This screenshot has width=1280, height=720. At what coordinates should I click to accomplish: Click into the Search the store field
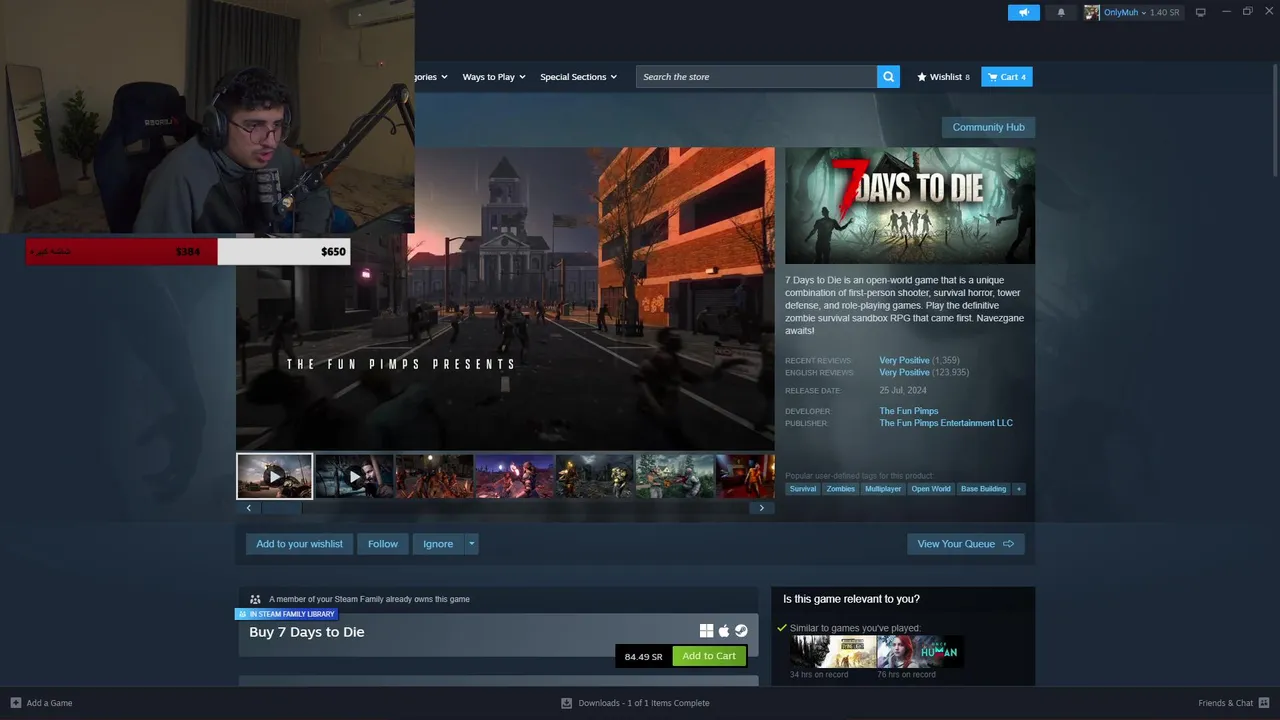756,77
